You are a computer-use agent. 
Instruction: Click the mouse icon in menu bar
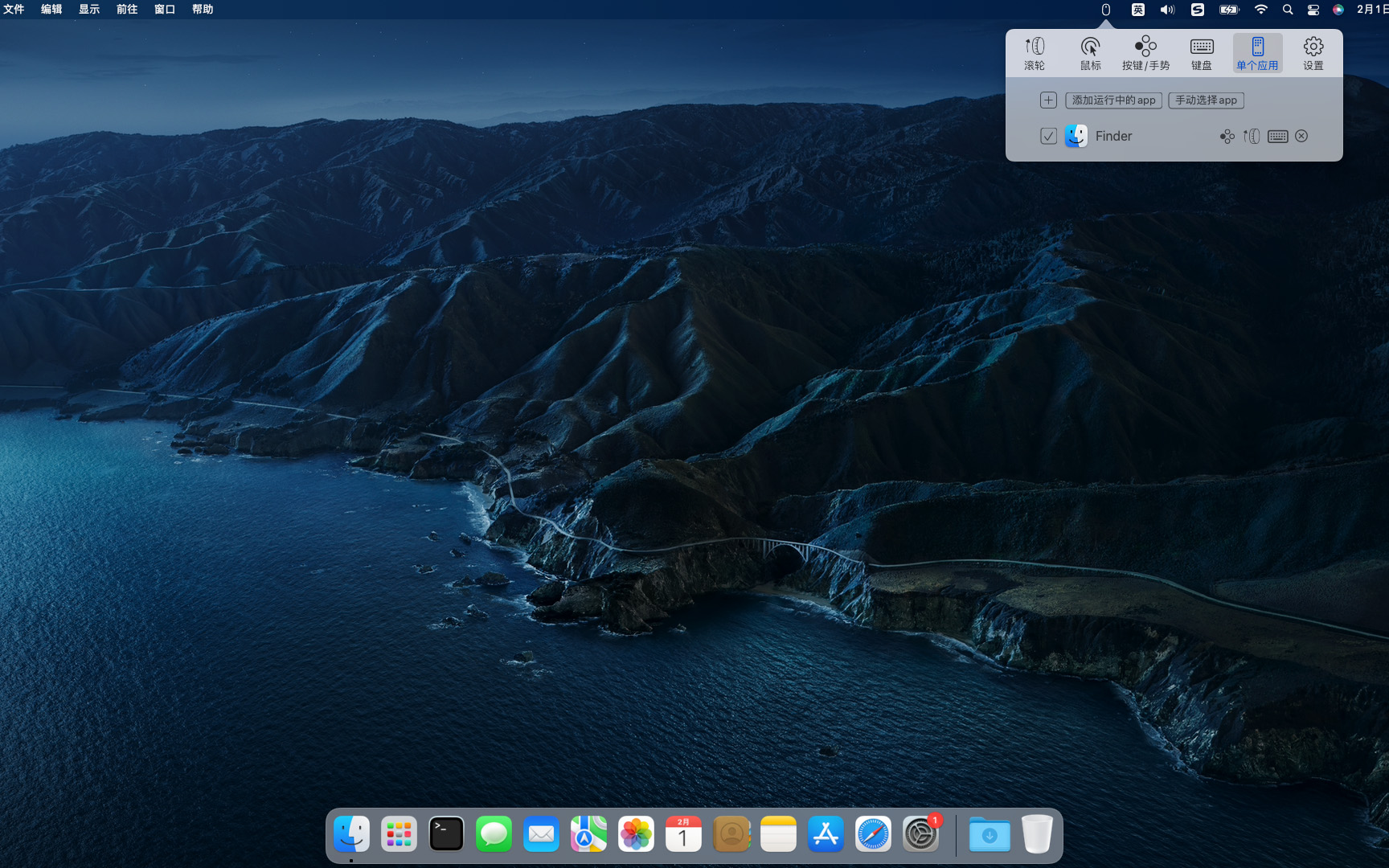pyautogui.click(x=1106, y=10)
